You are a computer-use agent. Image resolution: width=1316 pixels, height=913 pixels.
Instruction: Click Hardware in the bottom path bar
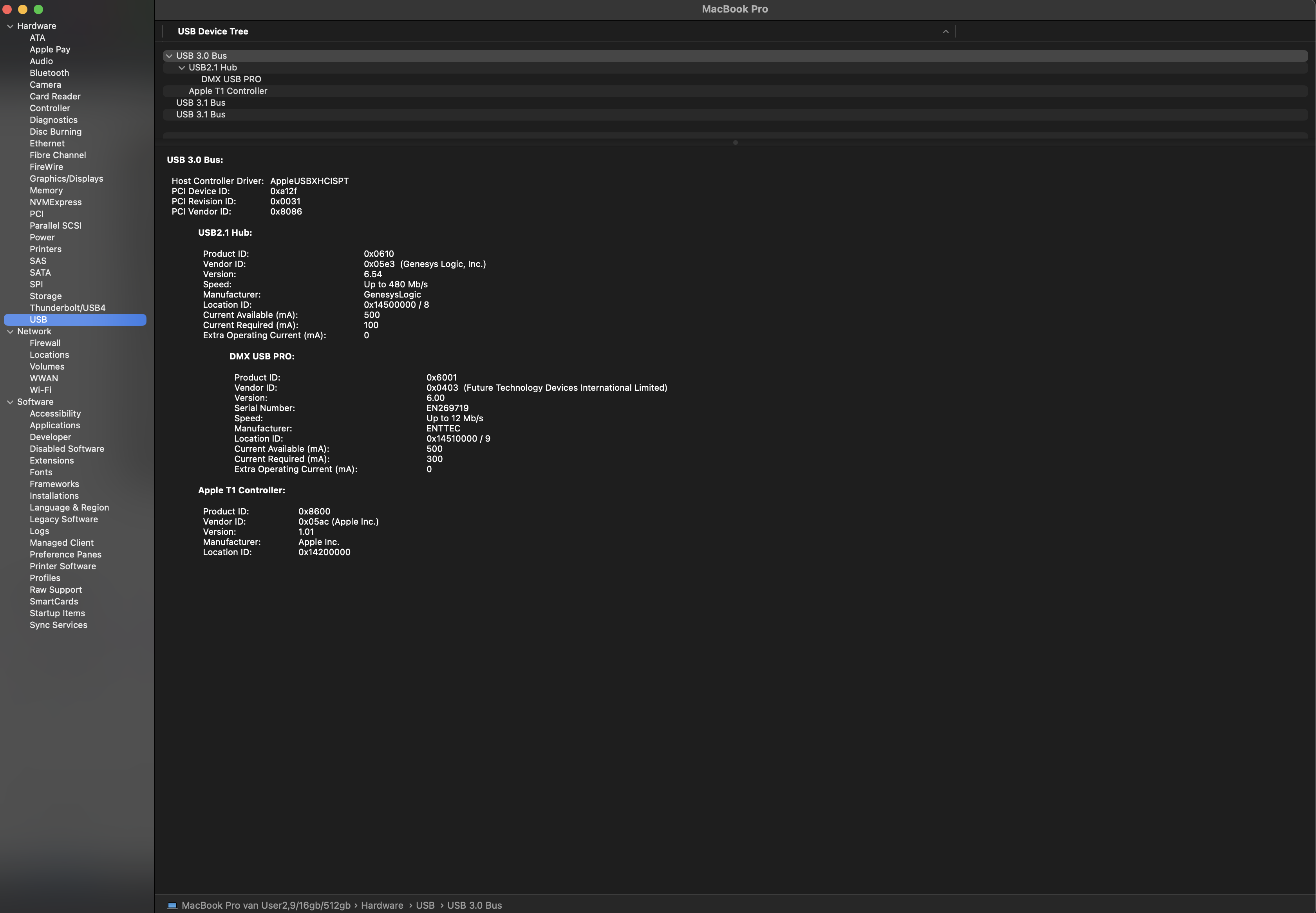pyautogui.click(x=382, y=906)
